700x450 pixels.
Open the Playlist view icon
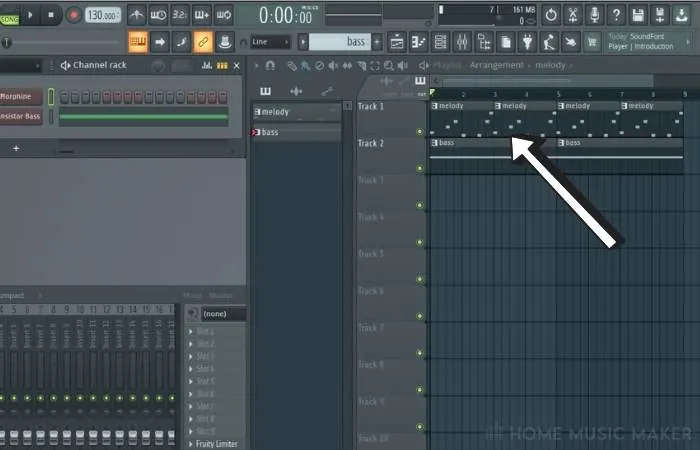coord(396,42)
